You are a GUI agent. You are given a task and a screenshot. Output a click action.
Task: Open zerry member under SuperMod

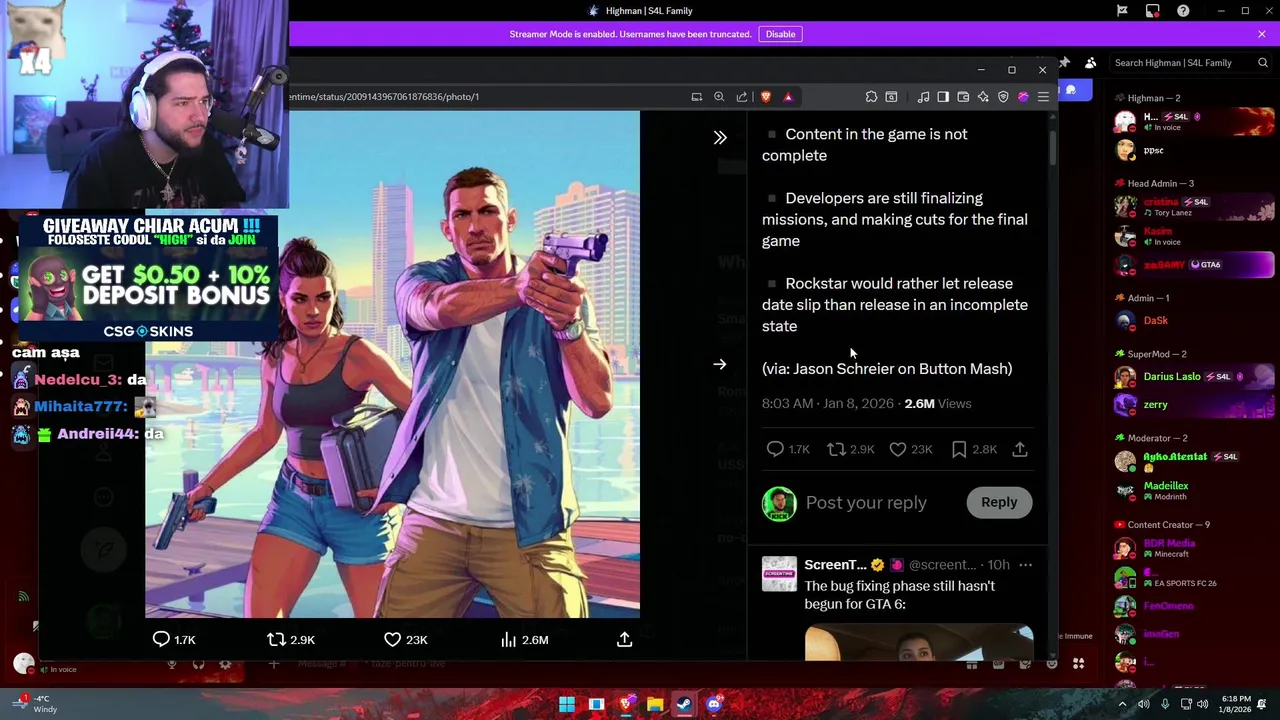coord(1194,405)
